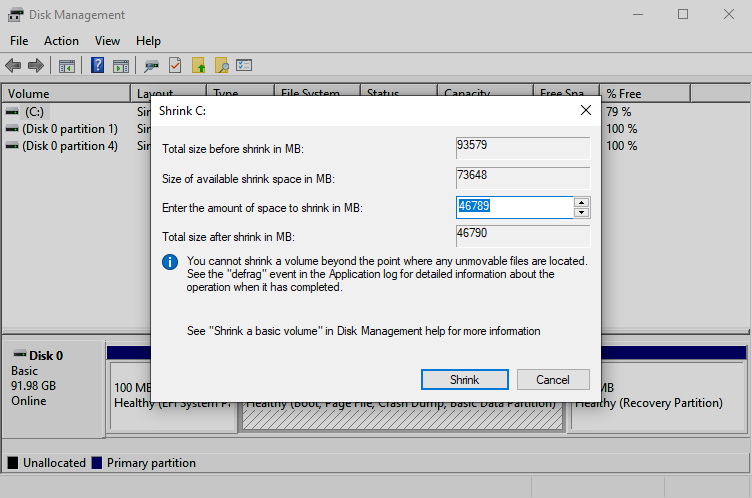The width and height of the screenshot is (752, 498).
Task: Increase shrink amount with up spinner arrow
Action: pos(581,202)
